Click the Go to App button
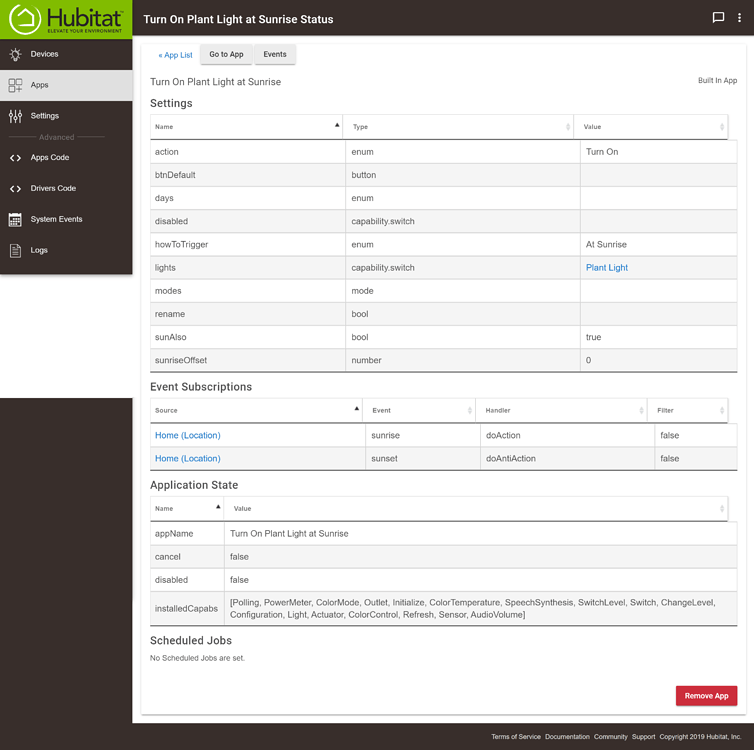Viewport: 754px width, 750px height. [226, 54]
